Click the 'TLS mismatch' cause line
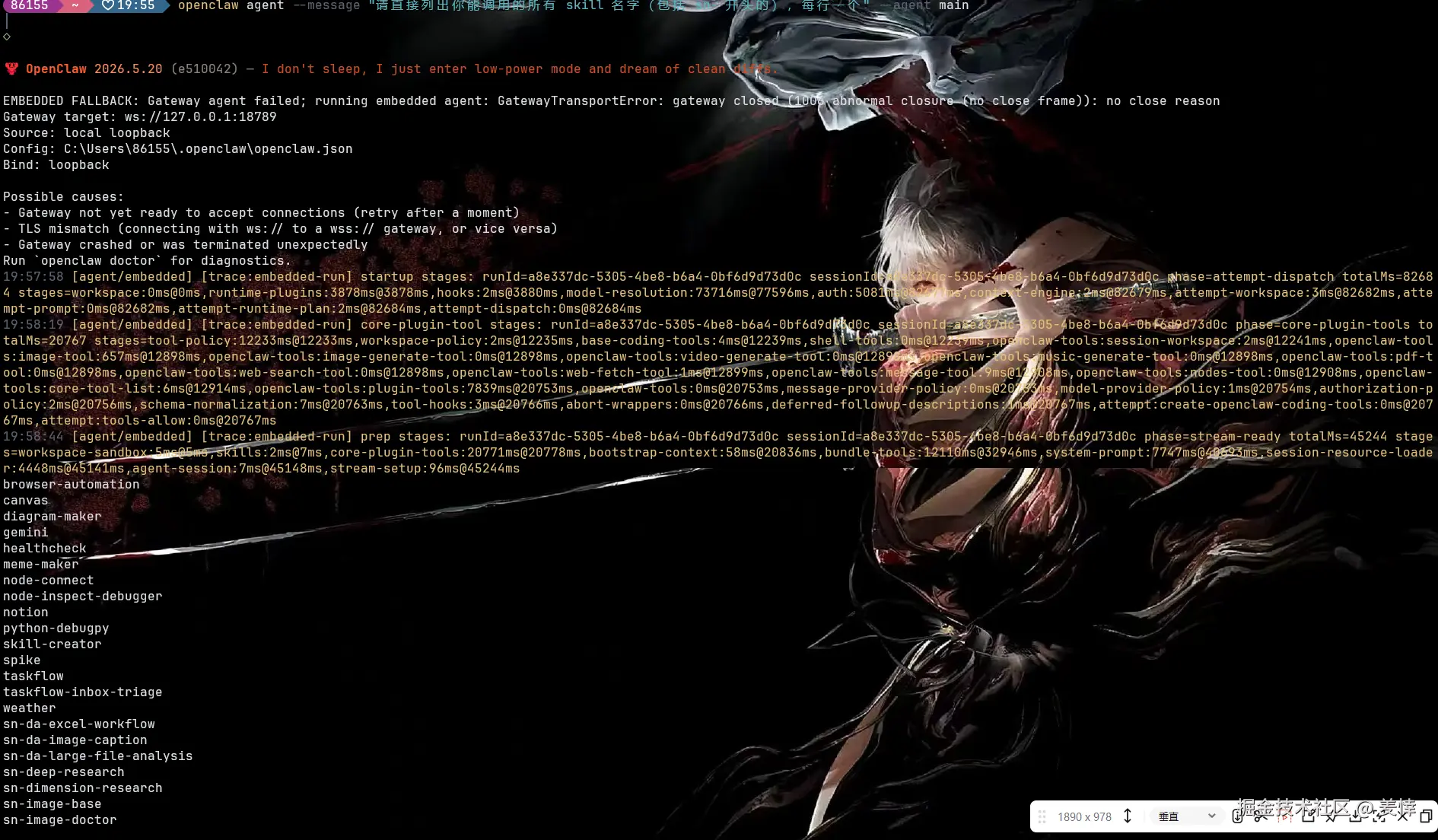This screenshot has width=1438, height=840. click(x=281, y=229)
